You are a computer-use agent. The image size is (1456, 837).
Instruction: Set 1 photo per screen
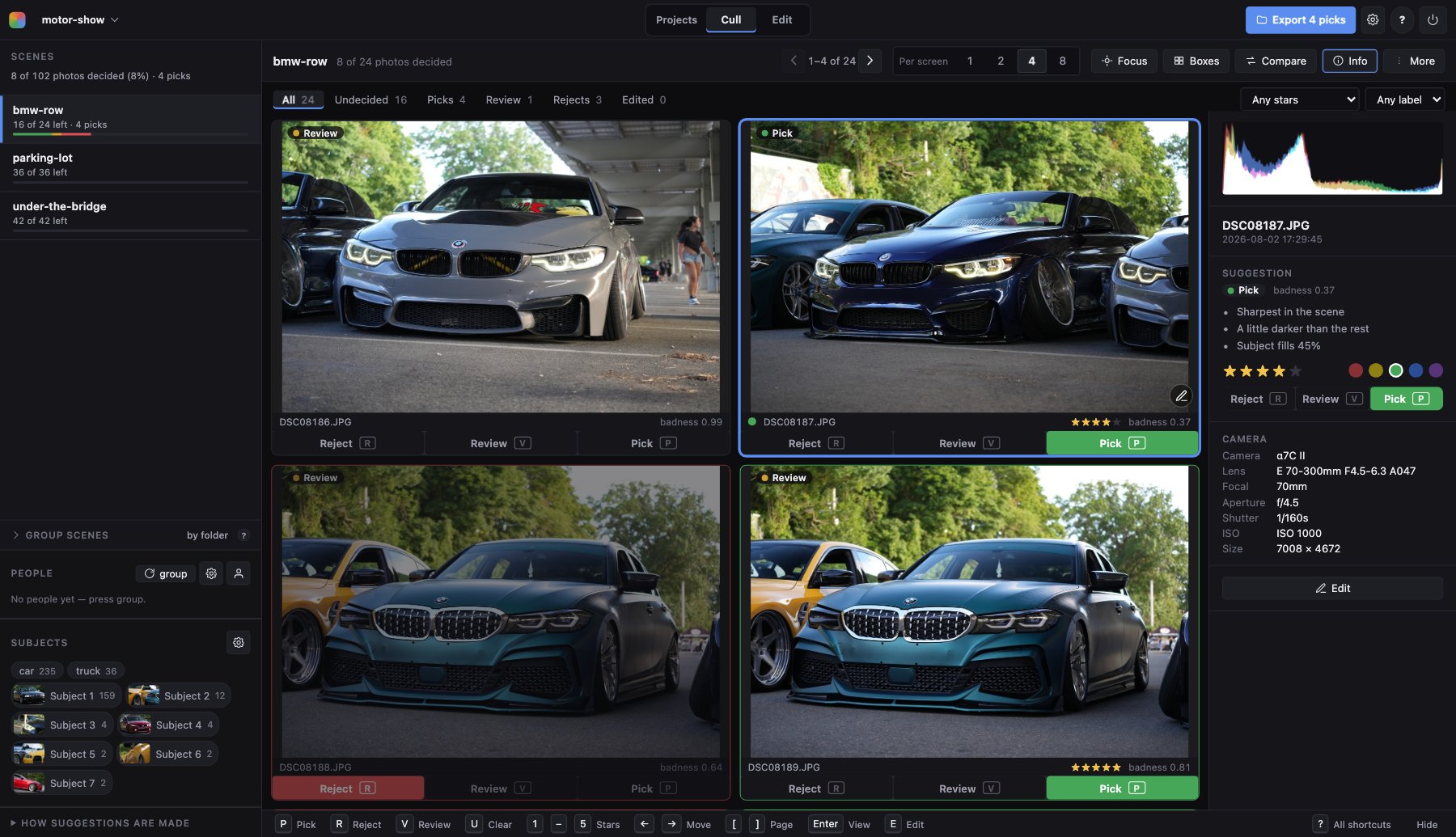coord(970,61)
